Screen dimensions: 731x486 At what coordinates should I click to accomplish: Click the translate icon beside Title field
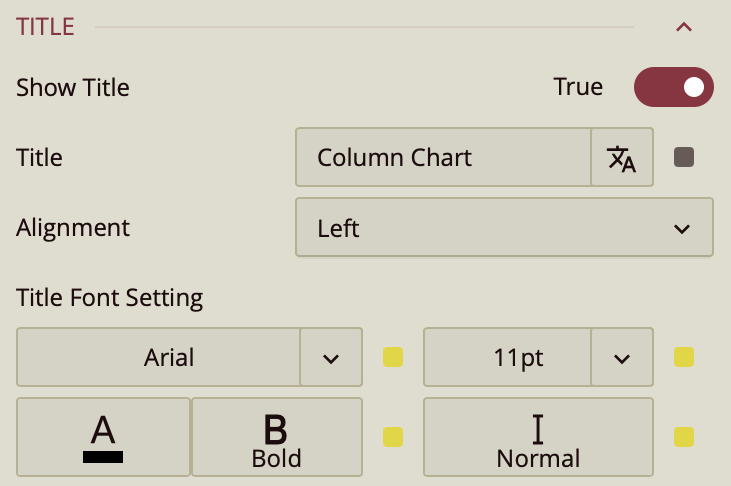(622, 157)
